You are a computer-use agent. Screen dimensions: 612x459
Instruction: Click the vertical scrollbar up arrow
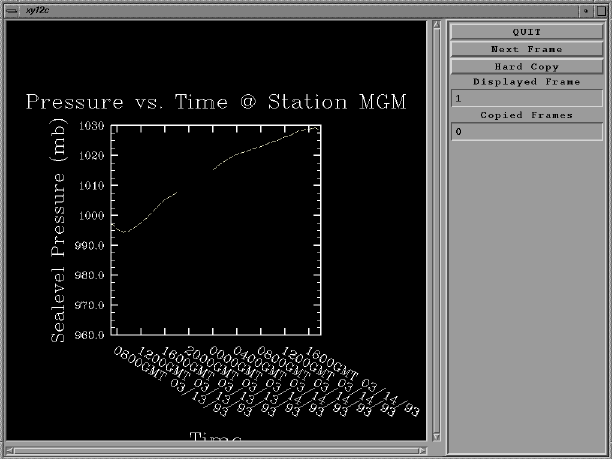click(436, 26)
